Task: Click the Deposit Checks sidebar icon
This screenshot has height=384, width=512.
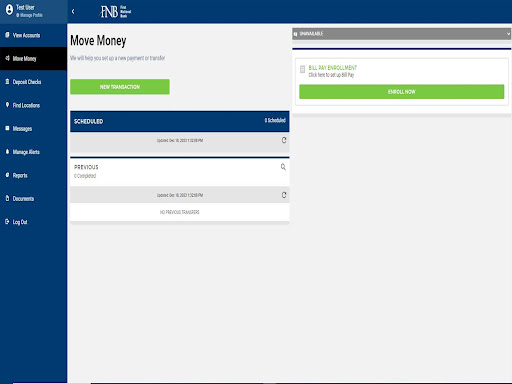Action: click(x=7, y=82)
